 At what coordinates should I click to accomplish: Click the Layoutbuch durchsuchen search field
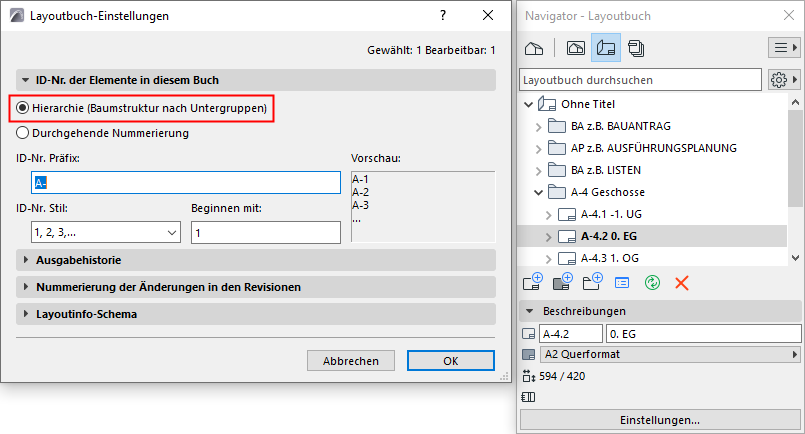[640, 78]
